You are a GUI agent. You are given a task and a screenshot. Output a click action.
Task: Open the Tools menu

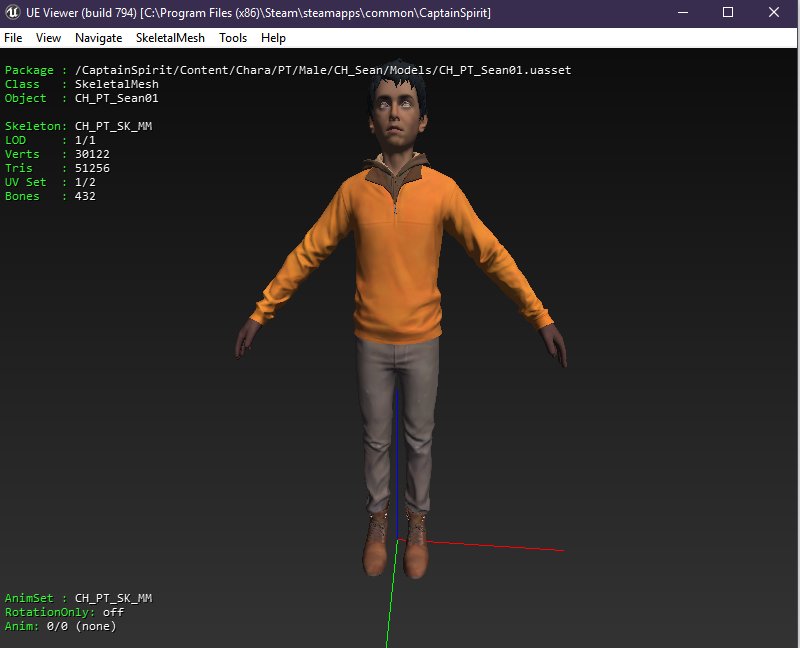233,38
